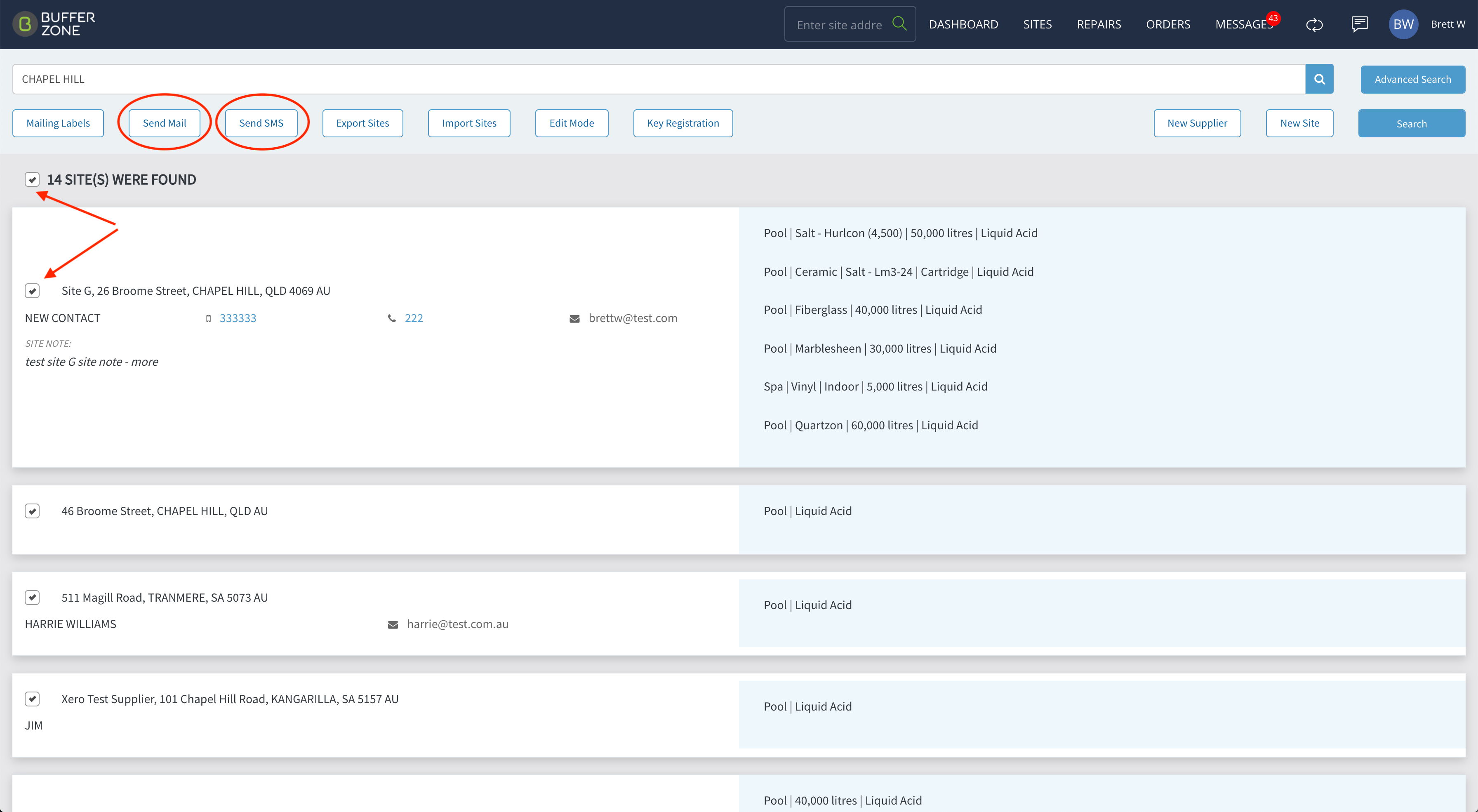This screenshot has height=812, width=1478.
Task: Click the CHAPEL HILL search input field
Action: coord(659,79)
